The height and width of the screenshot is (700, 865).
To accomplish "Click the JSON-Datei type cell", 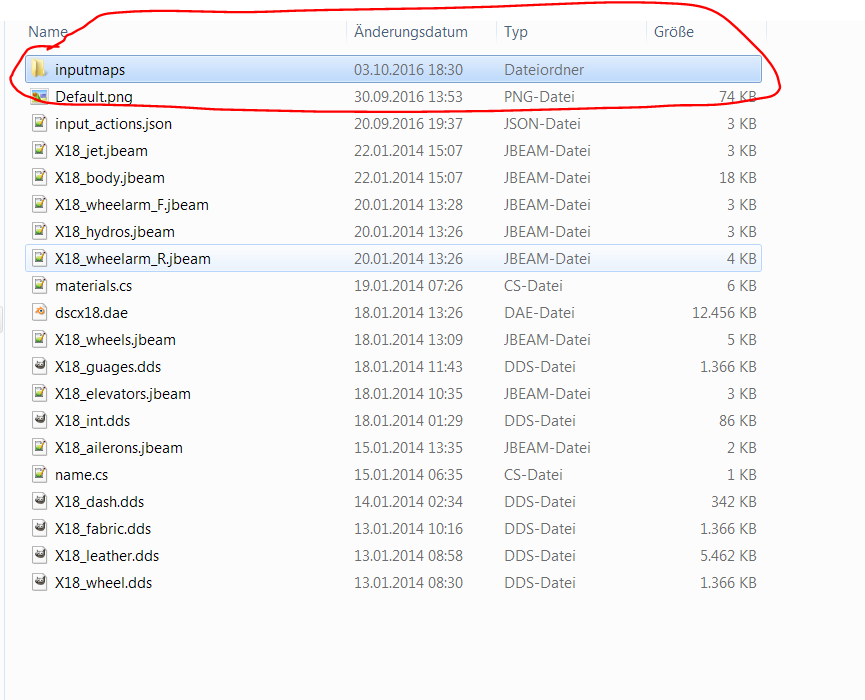I will point(542,124).
